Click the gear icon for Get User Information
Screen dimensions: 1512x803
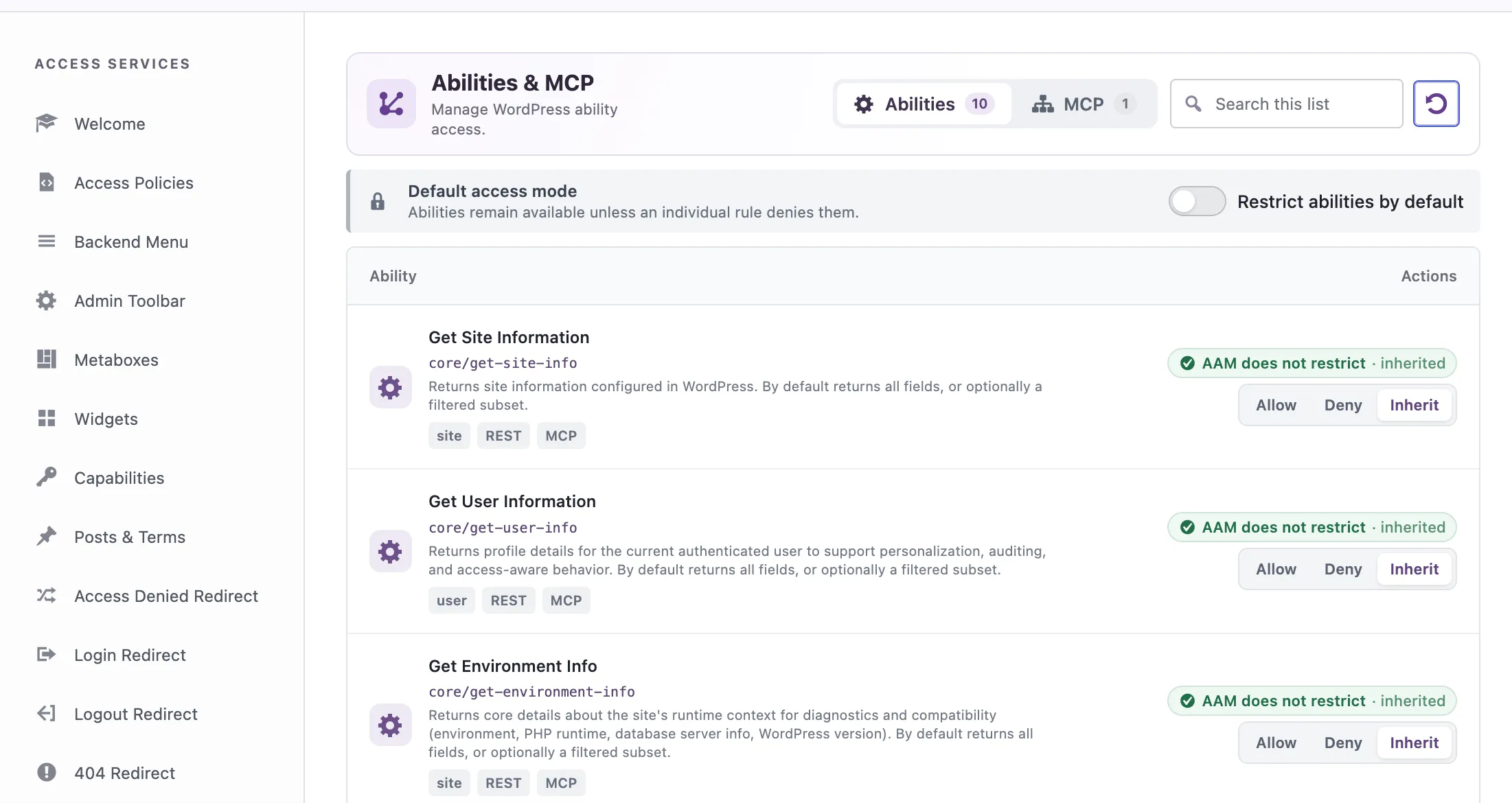point(390,551)
